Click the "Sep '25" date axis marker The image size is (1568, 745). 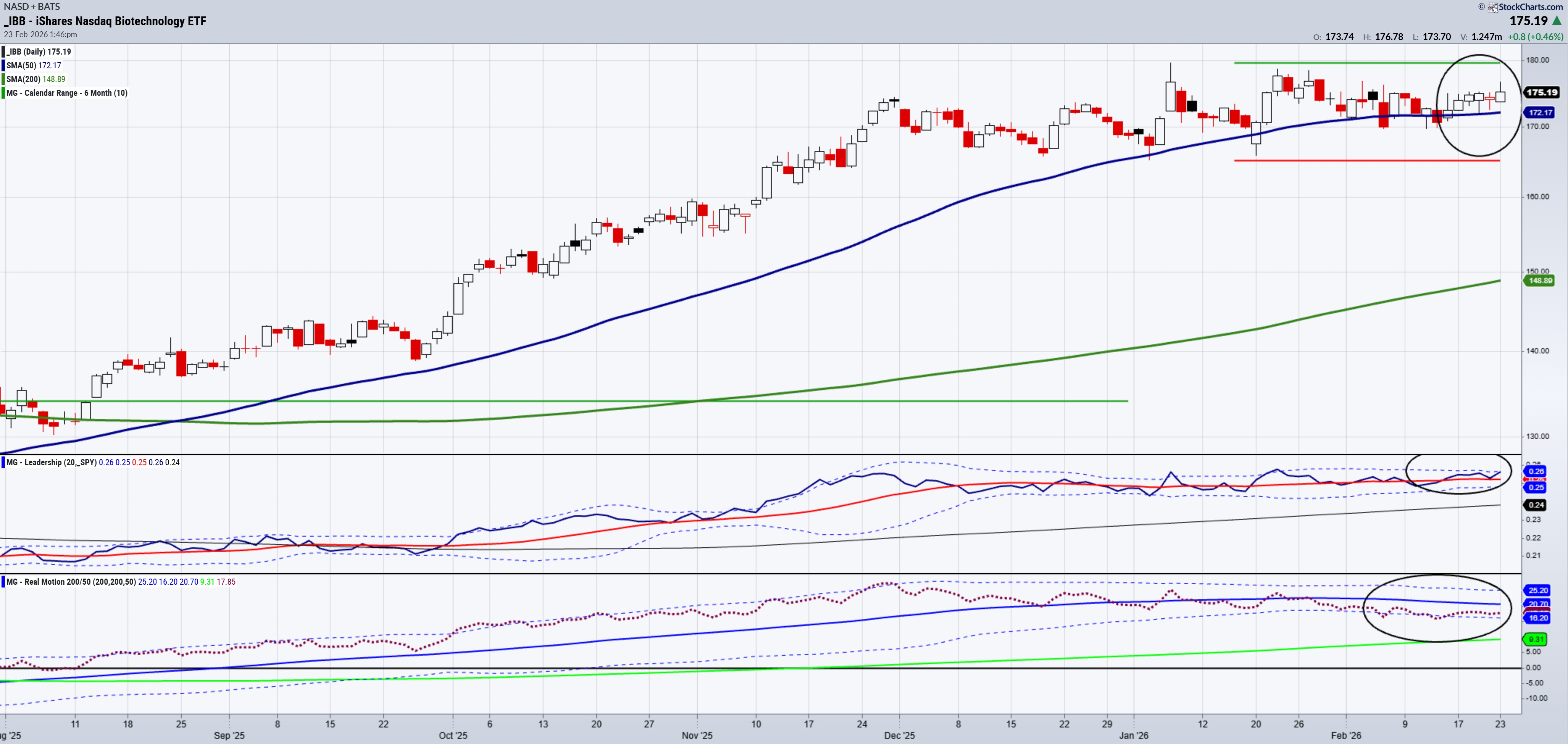[229, 736]
